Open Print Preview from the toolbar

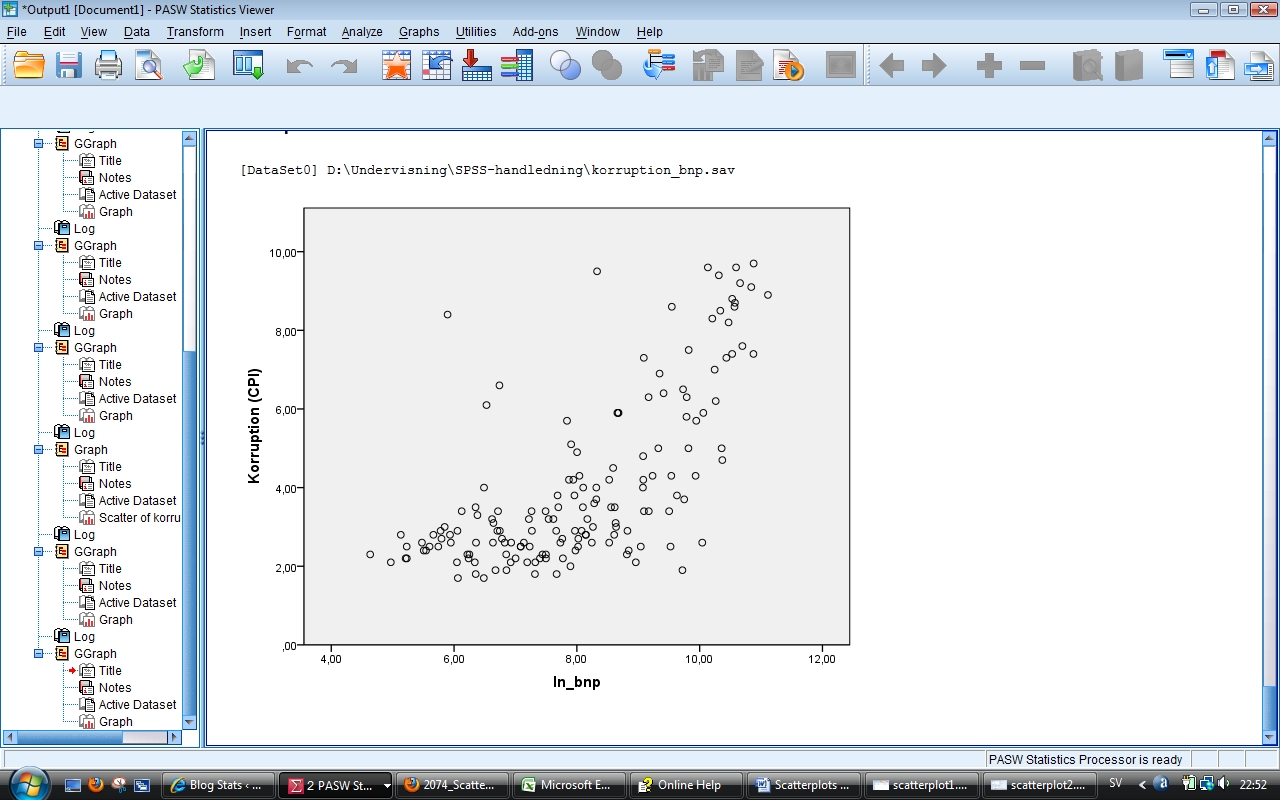(148, 65)
